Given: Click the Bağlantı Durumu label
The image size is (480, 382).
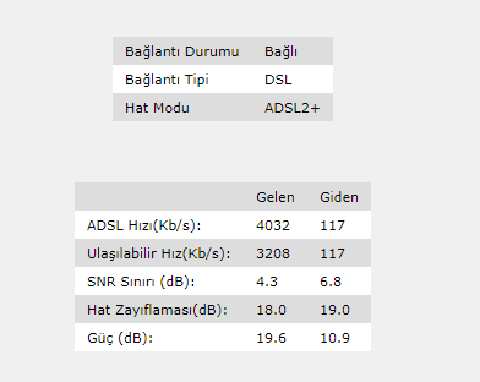Looking at the screenshot, I should 182,52.
